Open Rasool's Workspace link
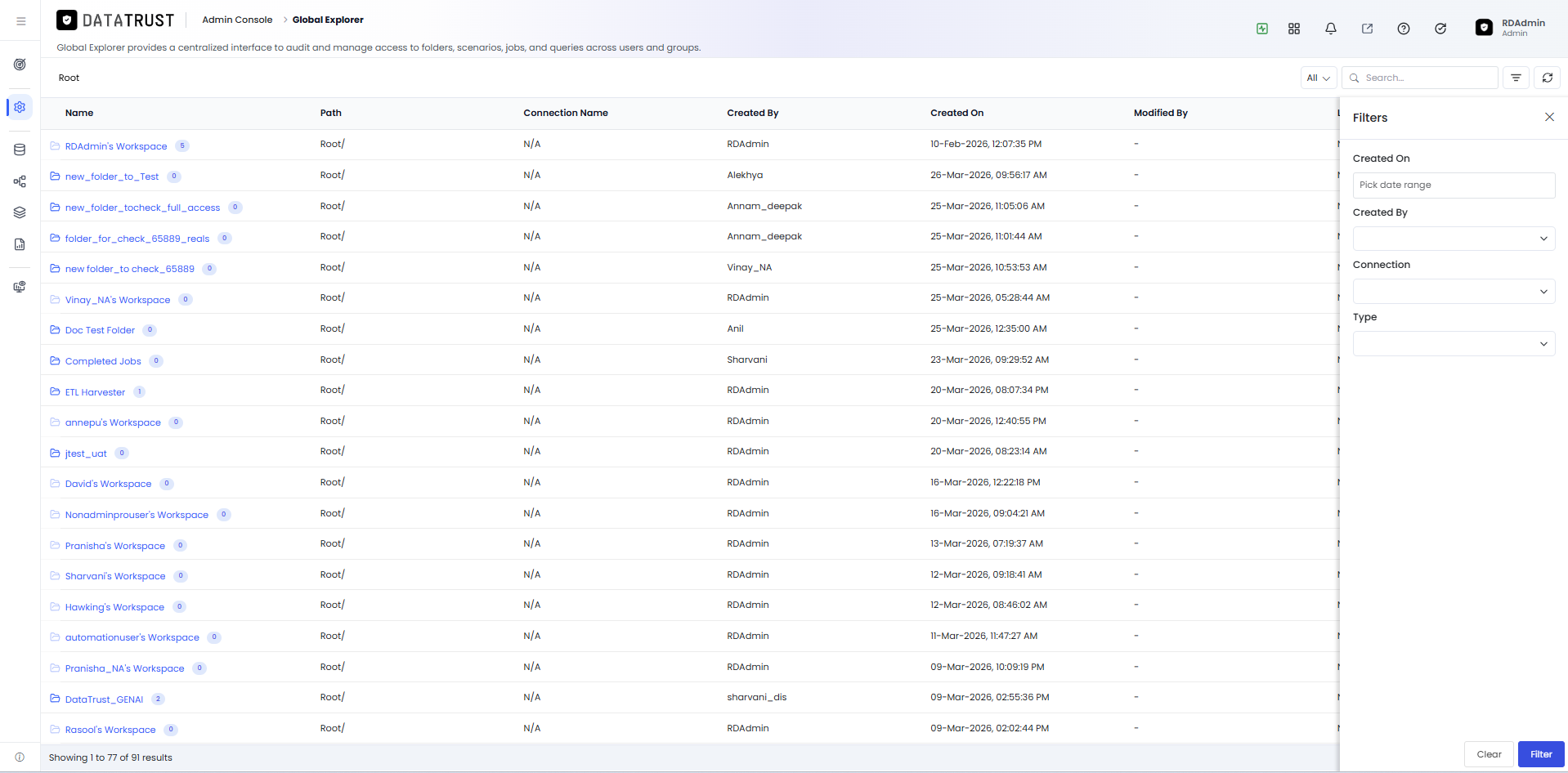The width and height of the screenshot is (1568, 773). (x=110, y=730)
